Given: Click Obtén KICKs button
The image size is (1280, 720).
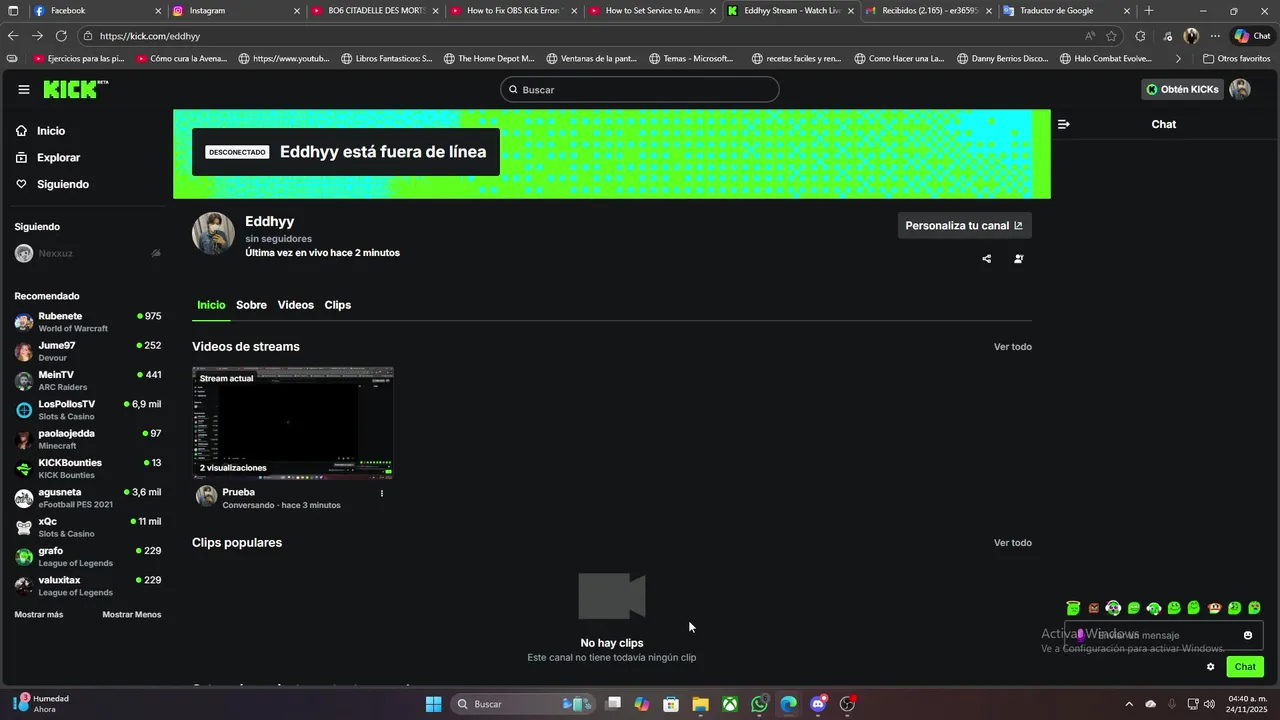Looking at the screenshot, I should tap(1182, 89).
